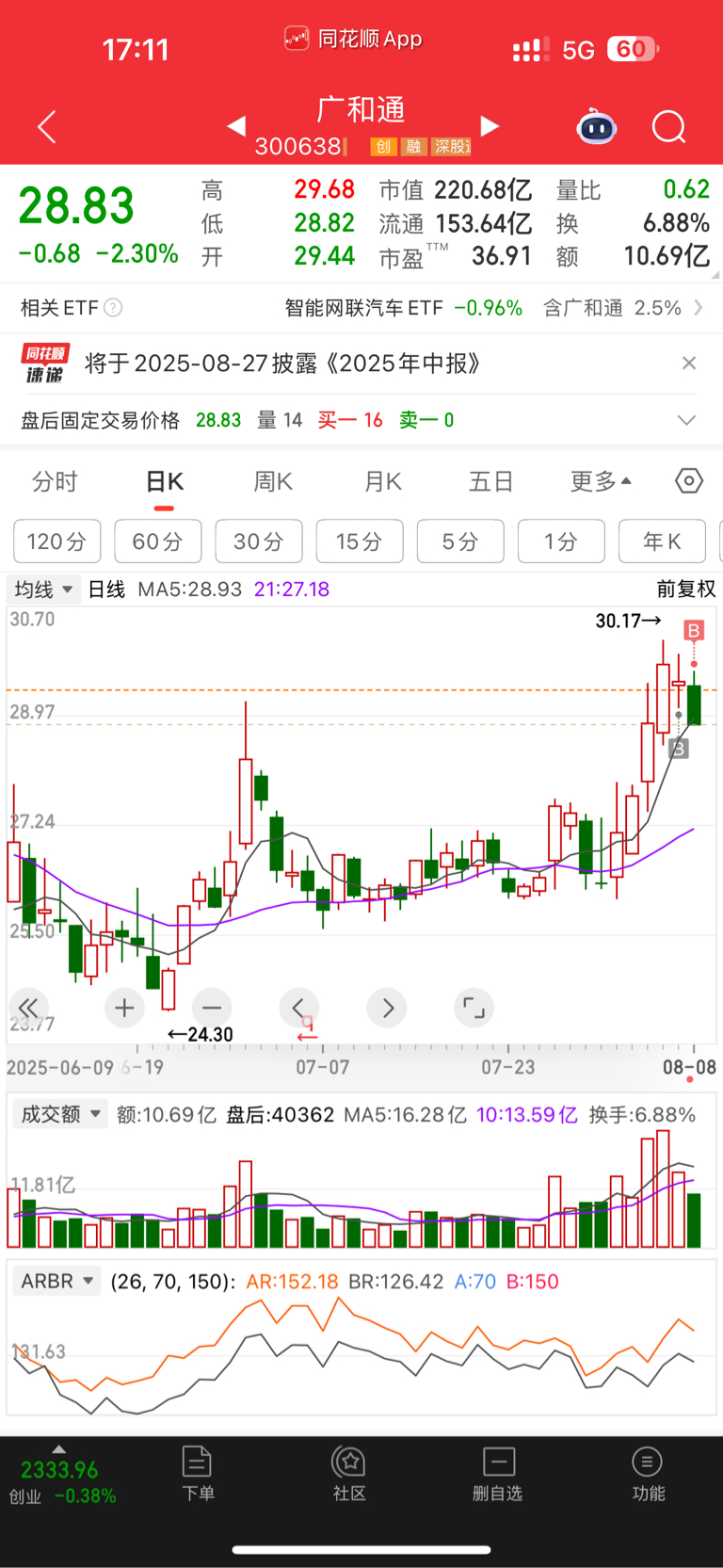The image size is (723, 1568).
Task: Zoom out the K-line with minus
Action: (x=212, y=1008)
